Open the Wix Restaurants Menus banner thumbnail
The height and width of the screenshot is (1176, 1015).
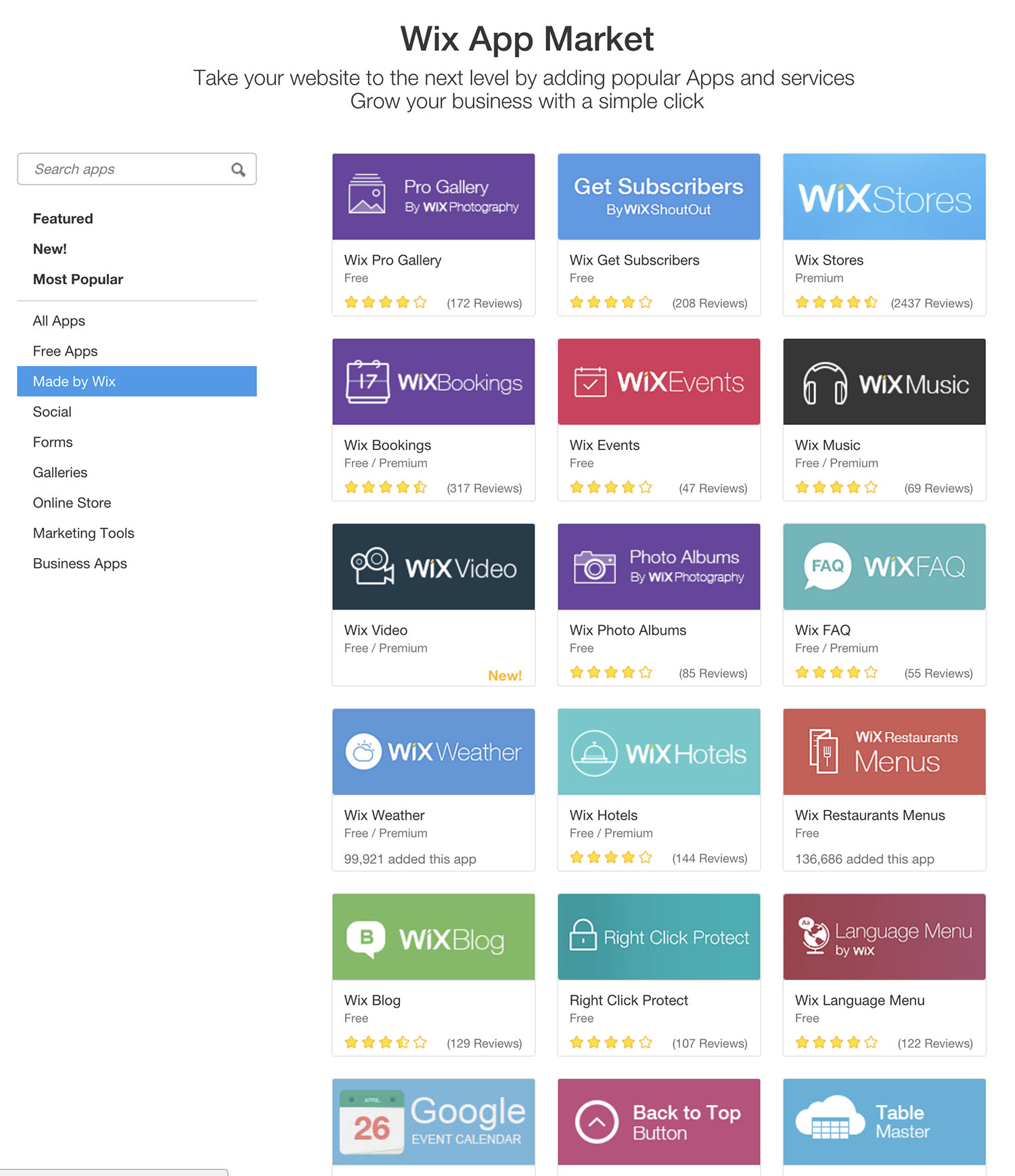point(884,752)
